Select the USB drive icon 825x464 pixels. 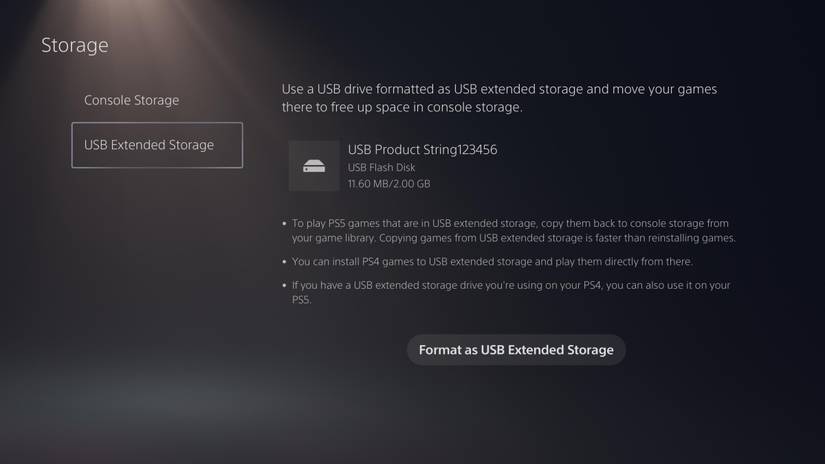pos(314,166)
